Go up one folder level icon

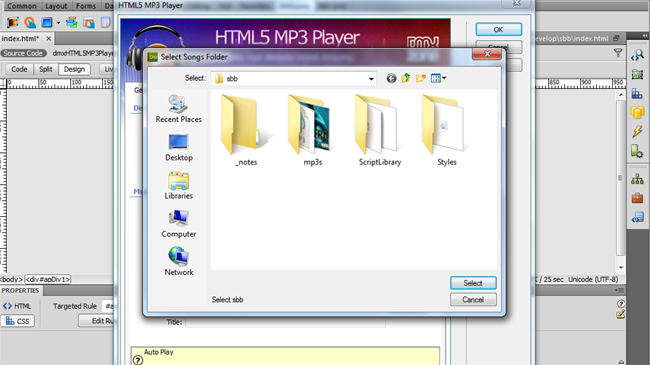[x=406, y=78]
